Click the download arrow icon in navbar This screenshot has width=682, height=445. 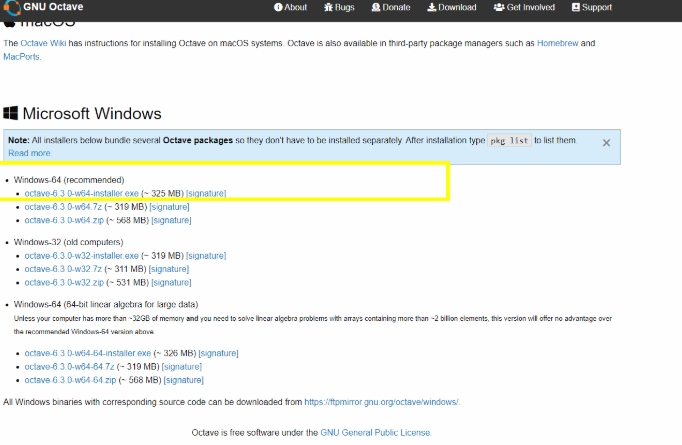click(x=431, y=7)
